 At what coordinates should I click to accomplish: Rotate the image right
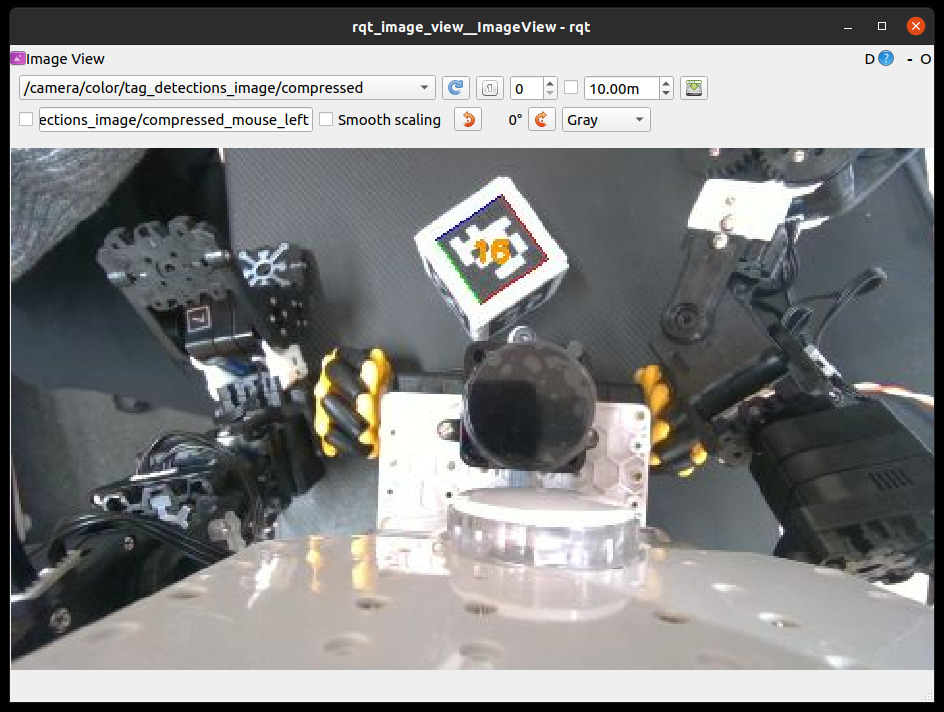coord(541,120)
